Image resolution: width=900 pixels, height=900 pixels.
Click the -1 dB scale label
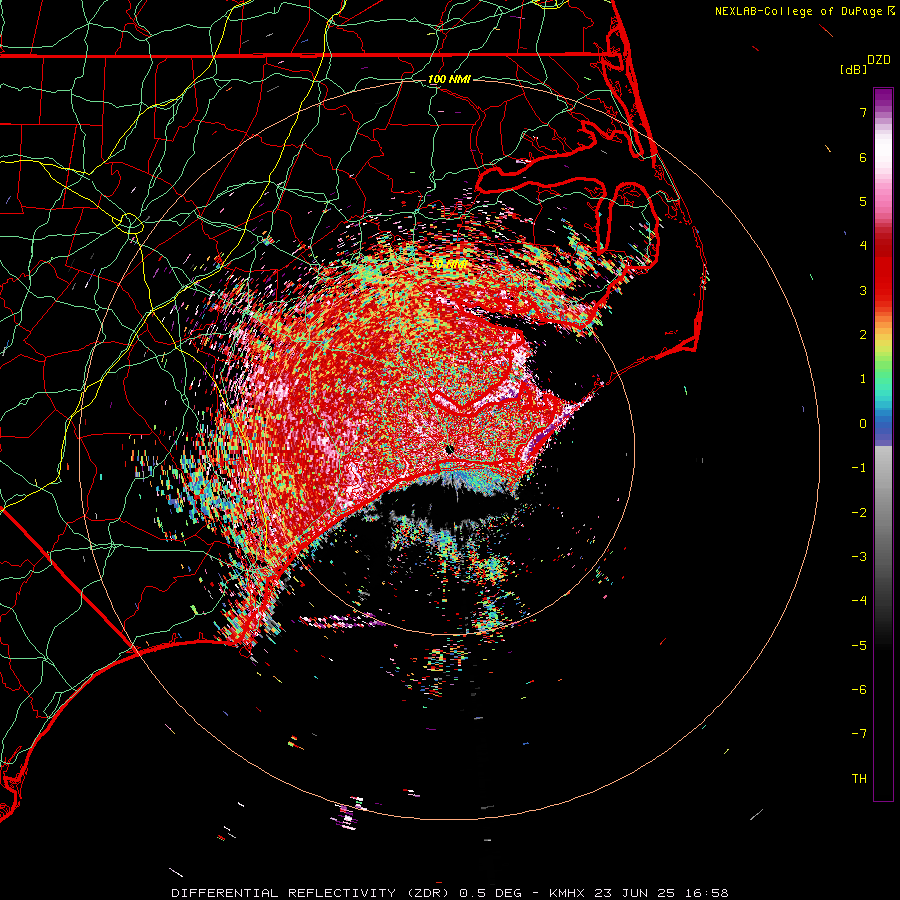pyautogui.click(x=859, y=468)
